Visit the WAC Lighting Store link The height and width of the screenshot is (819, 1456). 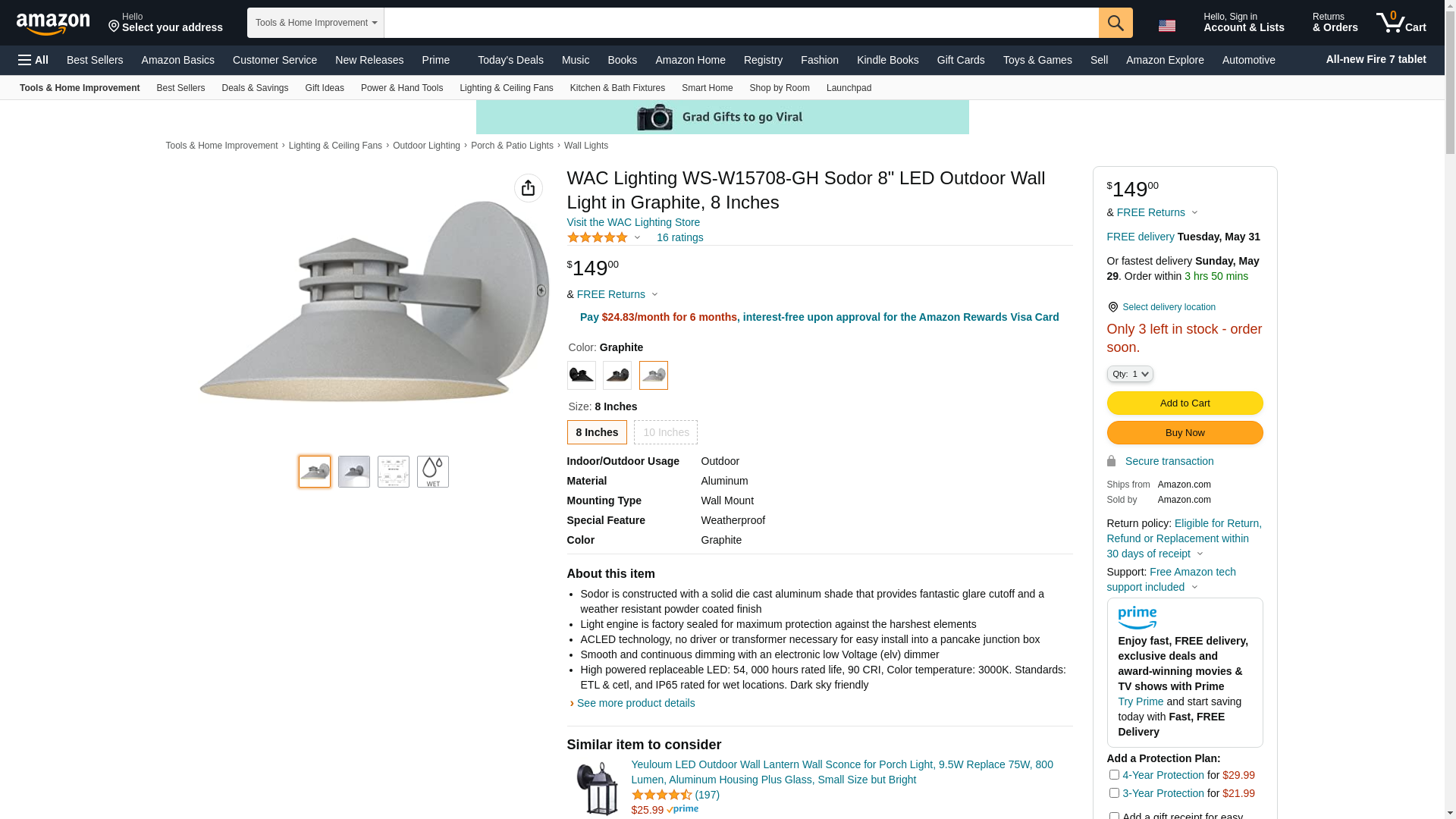[633, 222]
